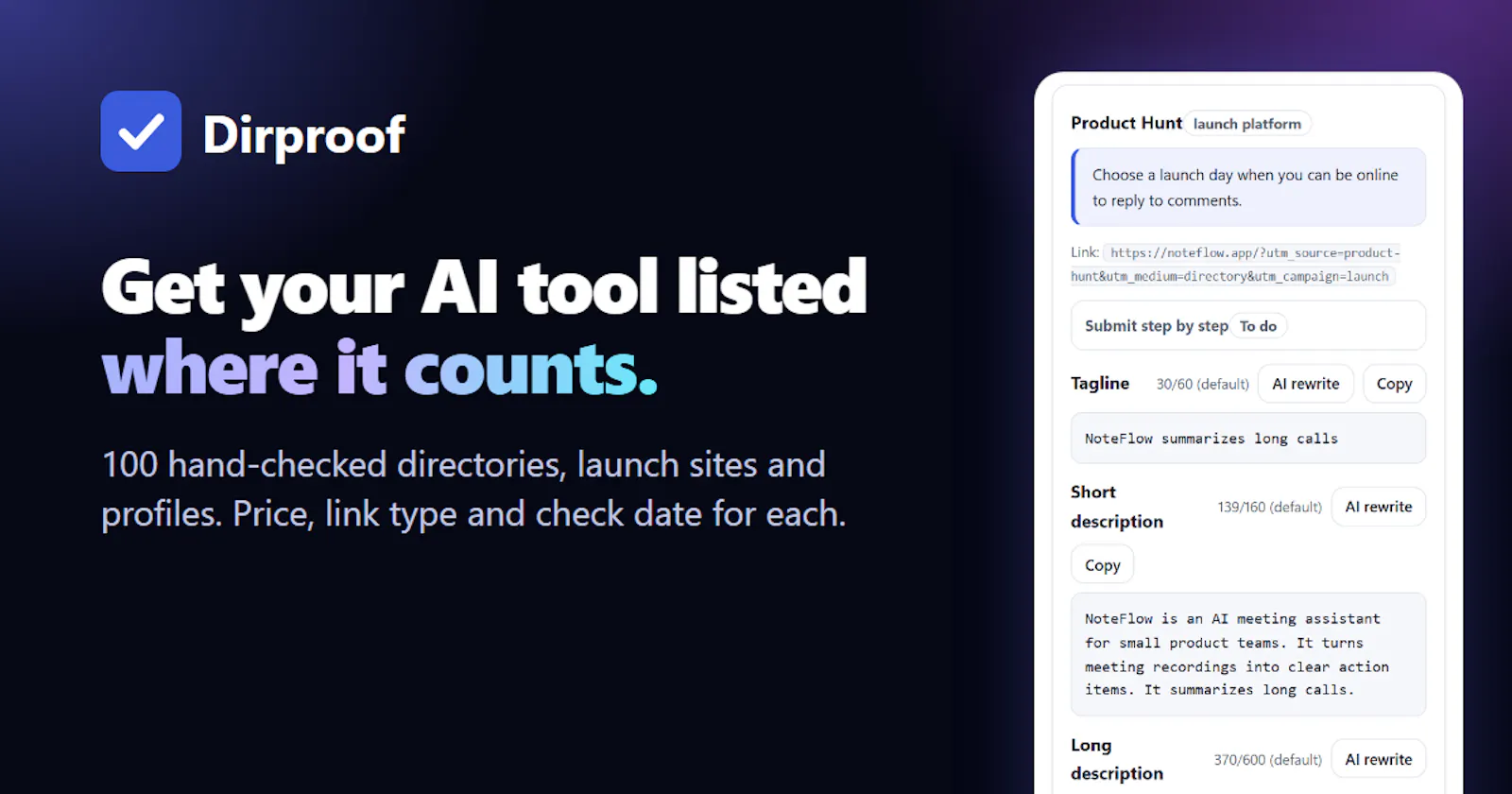Click AI rewrite for Long description
1512x794 pixels.
1378,759
